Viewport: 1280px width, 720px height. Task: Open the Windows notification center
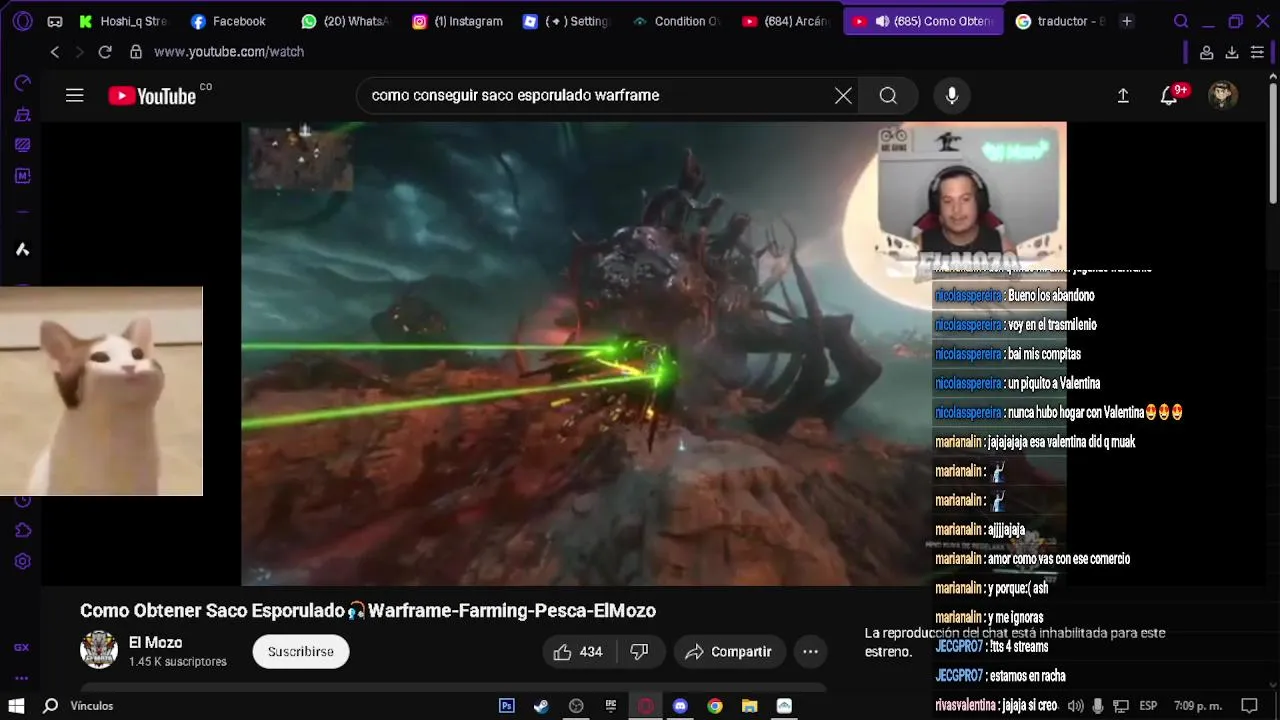(1249, 706)
